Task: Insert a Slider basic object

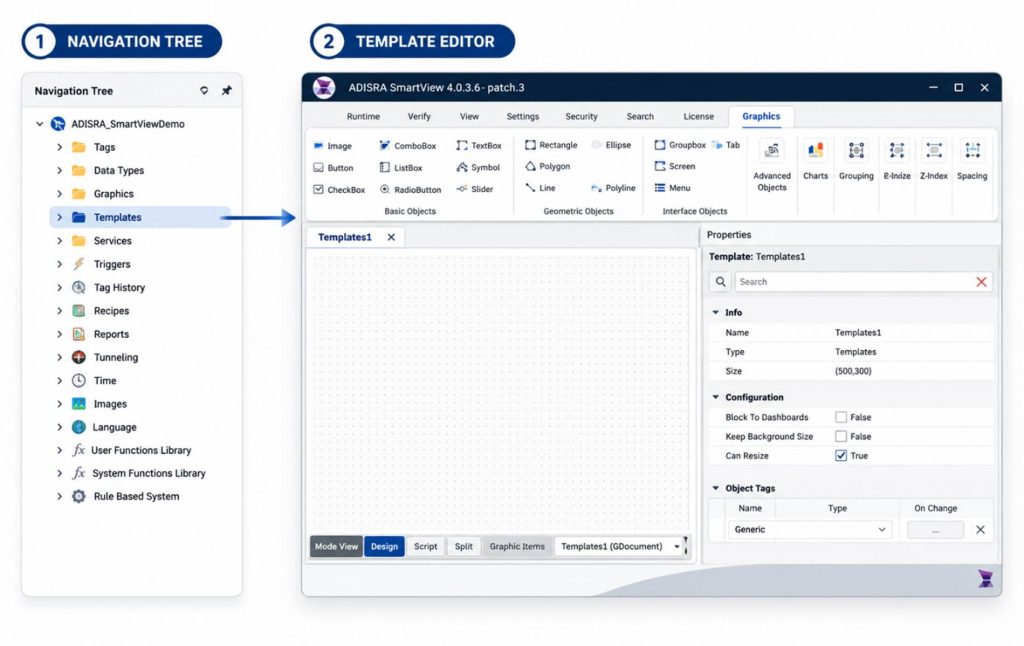Action: coord(475,189)
